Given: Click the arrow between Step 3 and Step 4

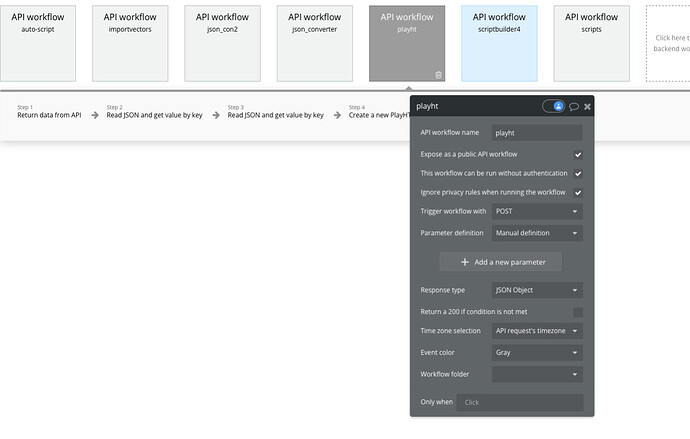Looking at the screenshot, I should coord(337,115).
